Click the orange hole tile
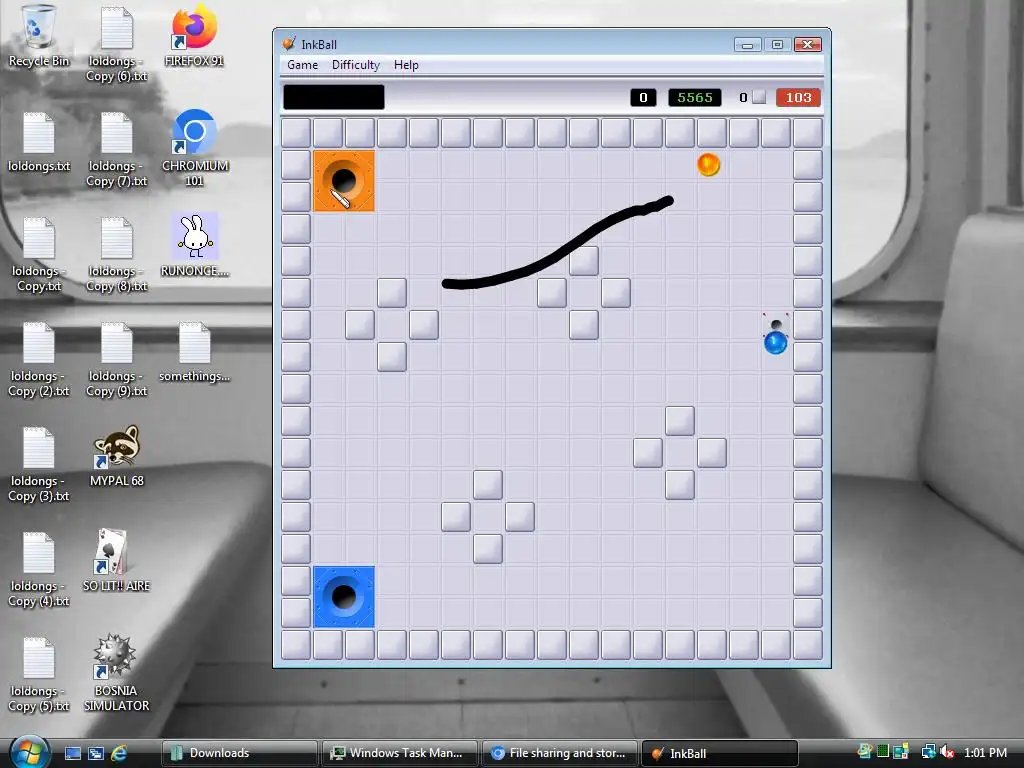Viewport: 1024px width, 768px height. coord(344,181)
